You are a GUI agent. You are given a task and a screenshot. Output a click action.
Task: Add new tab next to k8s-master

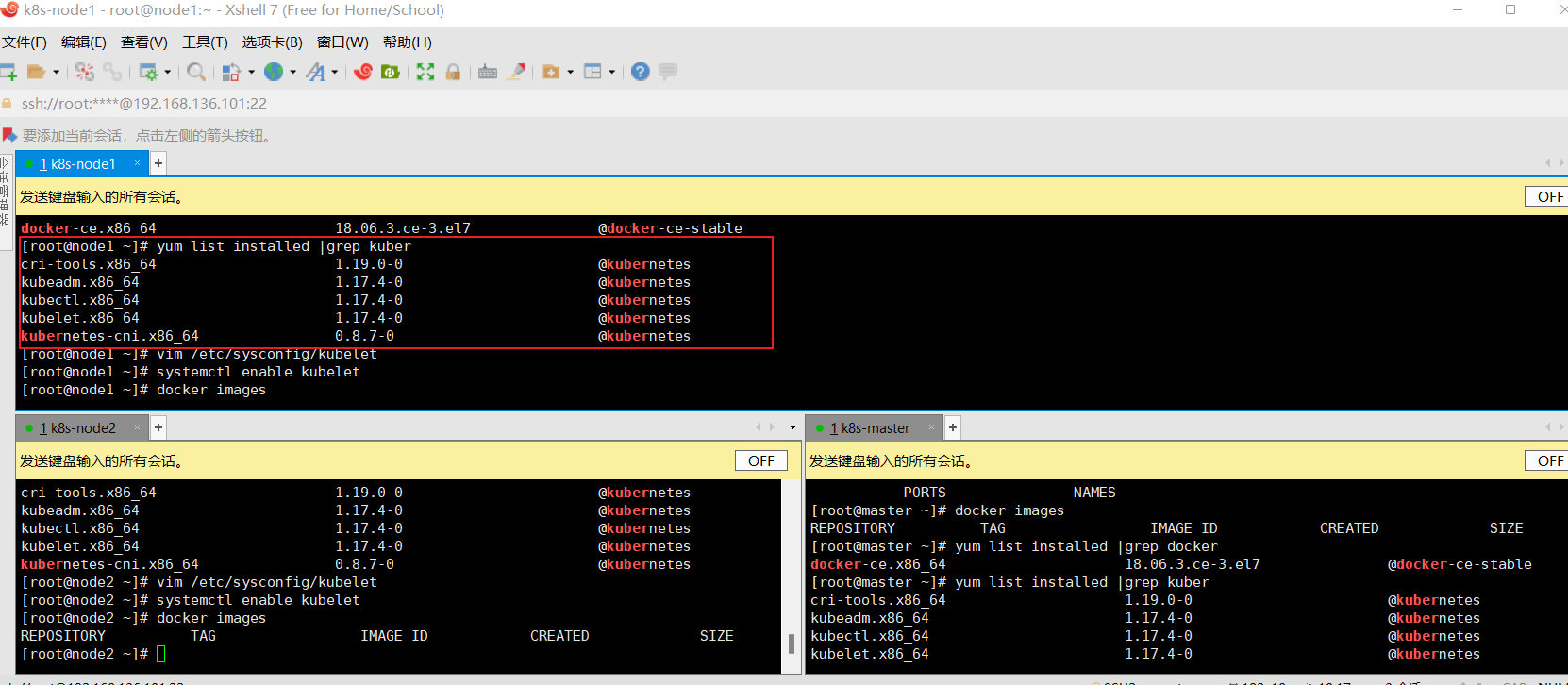click(x=953, y=427)
